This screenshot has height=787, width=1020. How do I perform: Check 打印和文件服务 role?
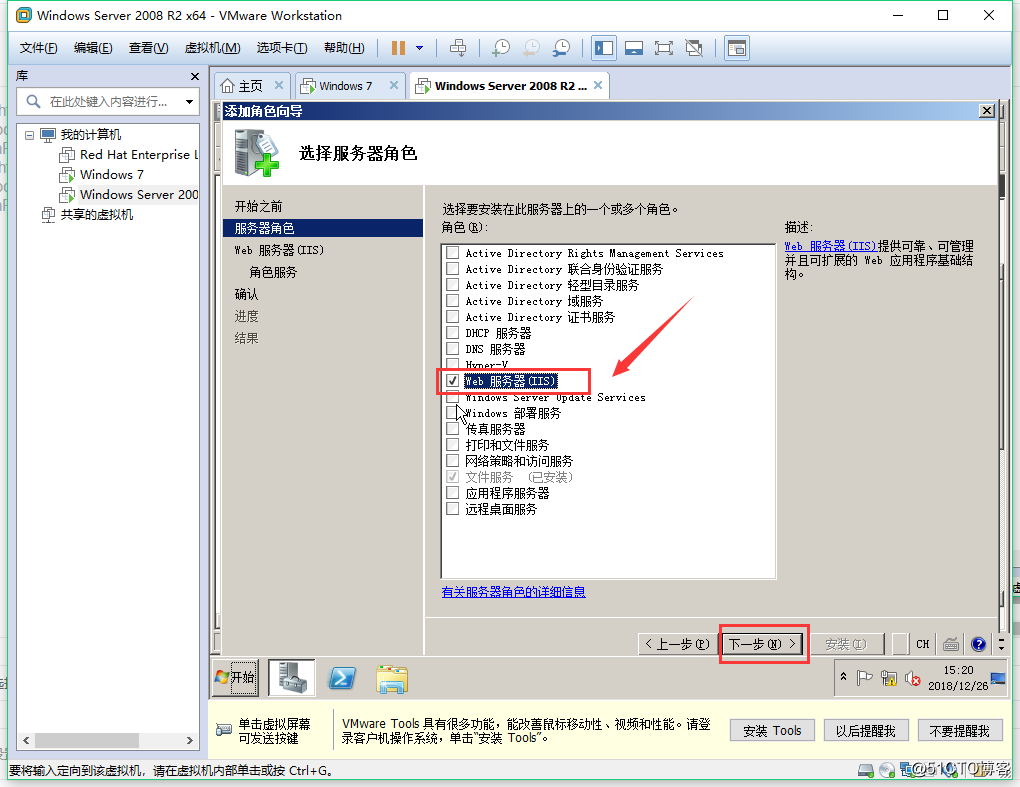click(x=453, y=445)
